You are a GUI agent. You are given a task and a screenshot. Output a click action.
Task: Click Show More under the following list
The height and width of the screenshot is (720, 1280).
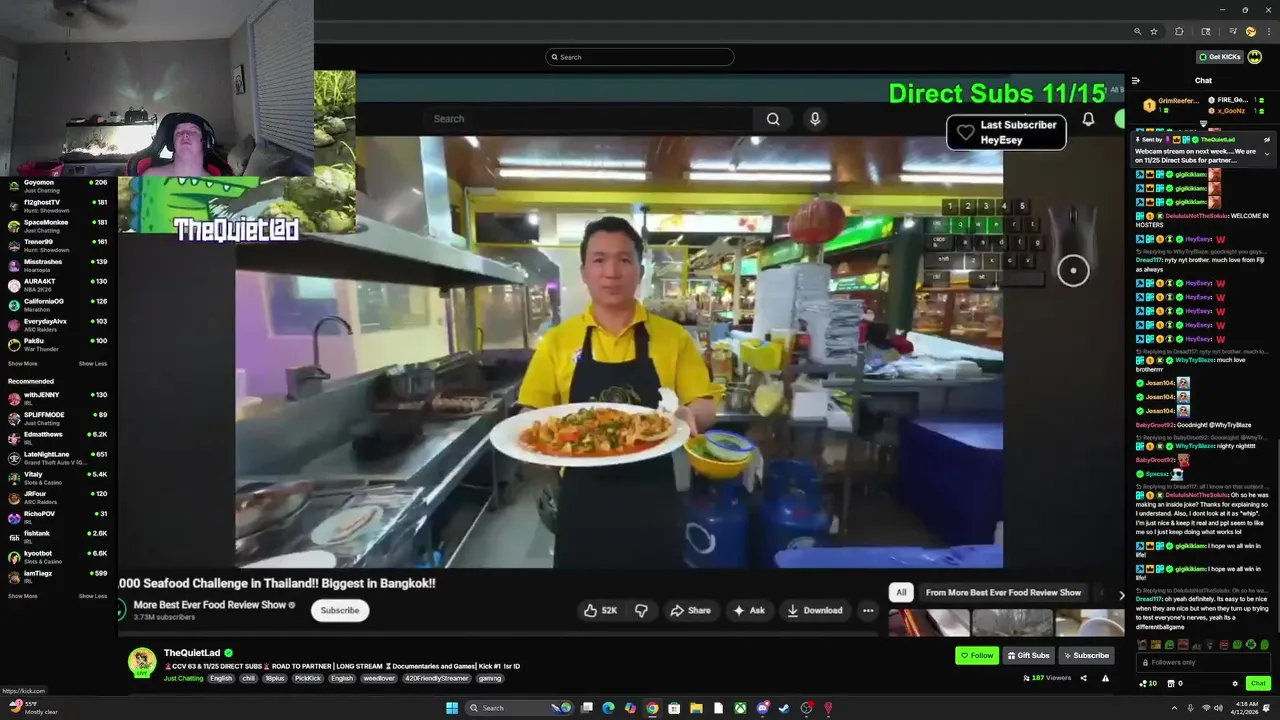point(22,364)
